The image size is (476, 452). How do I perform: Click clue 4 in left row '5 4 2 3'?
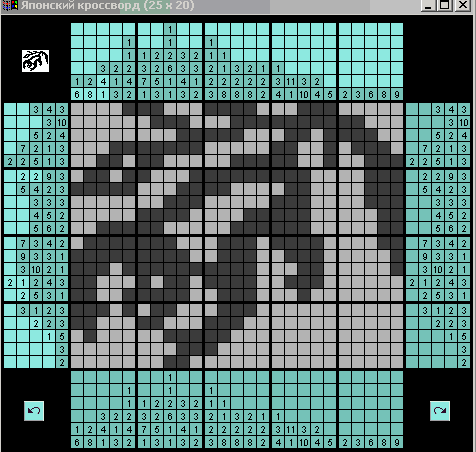click(36, 189)
